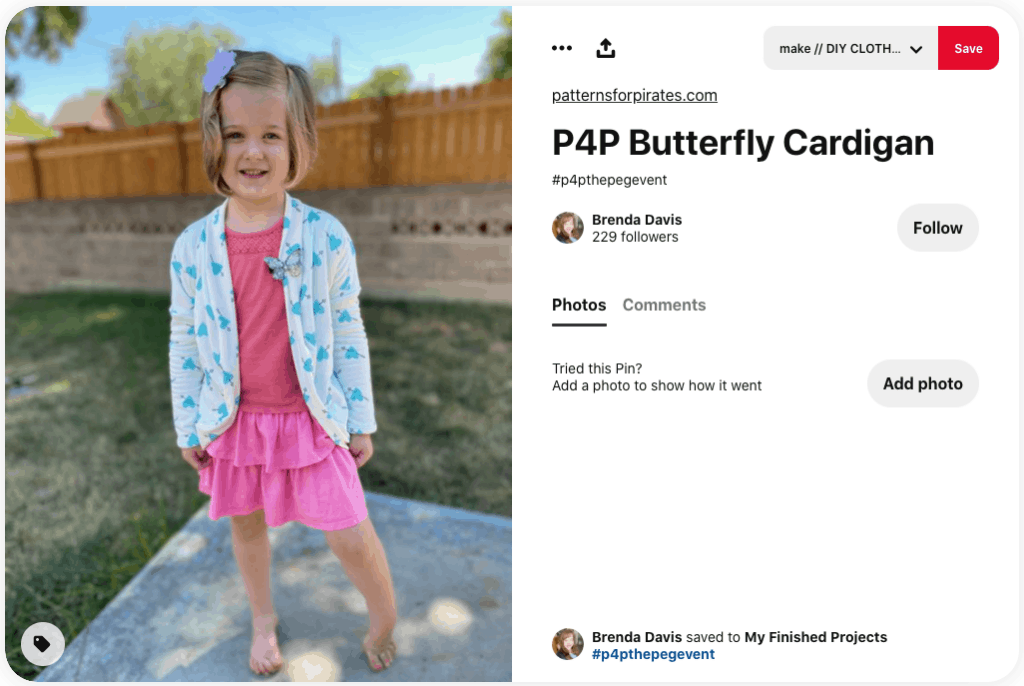
Task: Click the shopping tag icon on photo
Action: point(42,644)
